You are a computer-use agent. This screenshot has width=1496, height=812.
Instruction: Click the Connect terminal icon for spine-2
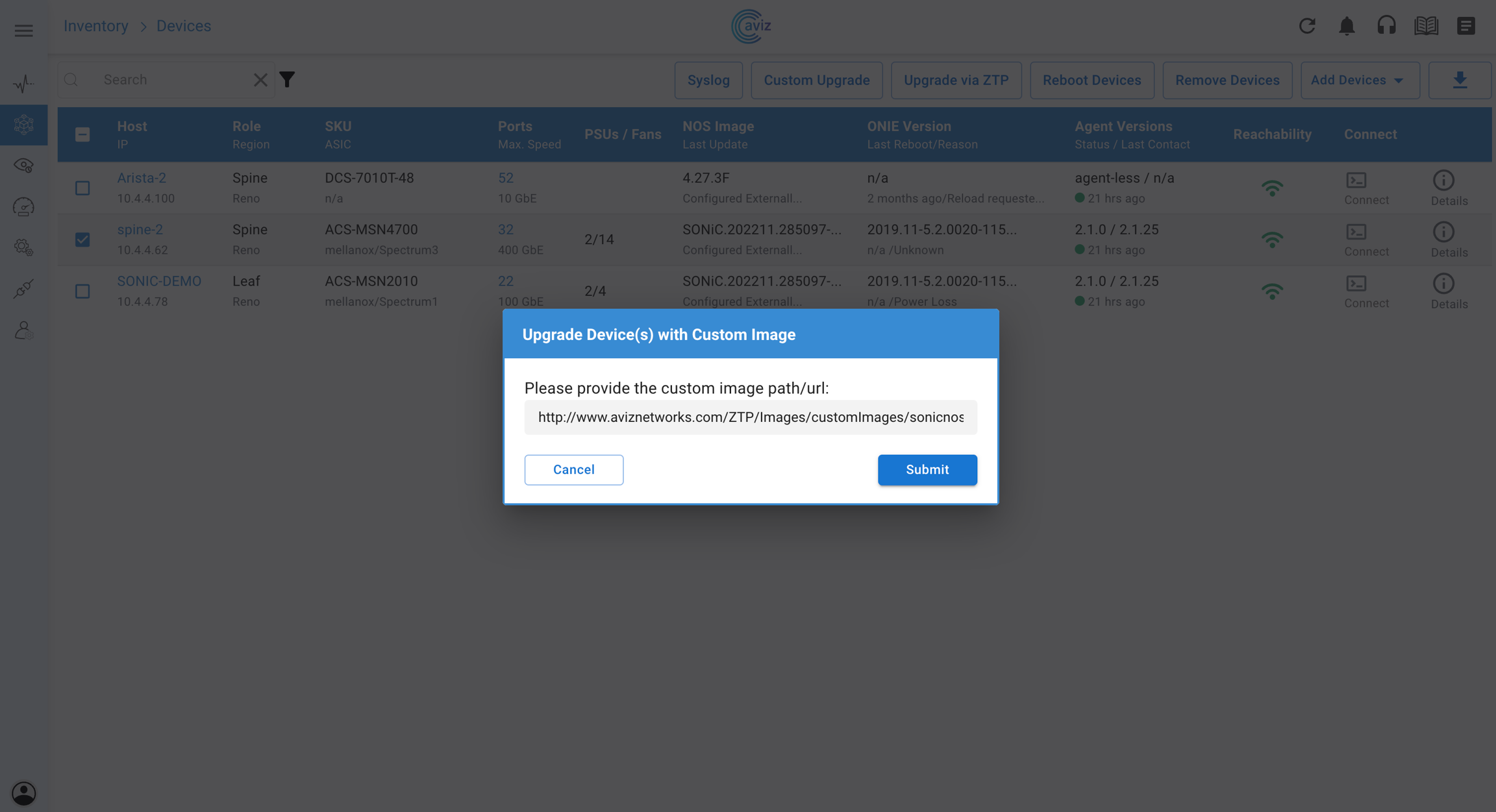[x=1356, y=232]
